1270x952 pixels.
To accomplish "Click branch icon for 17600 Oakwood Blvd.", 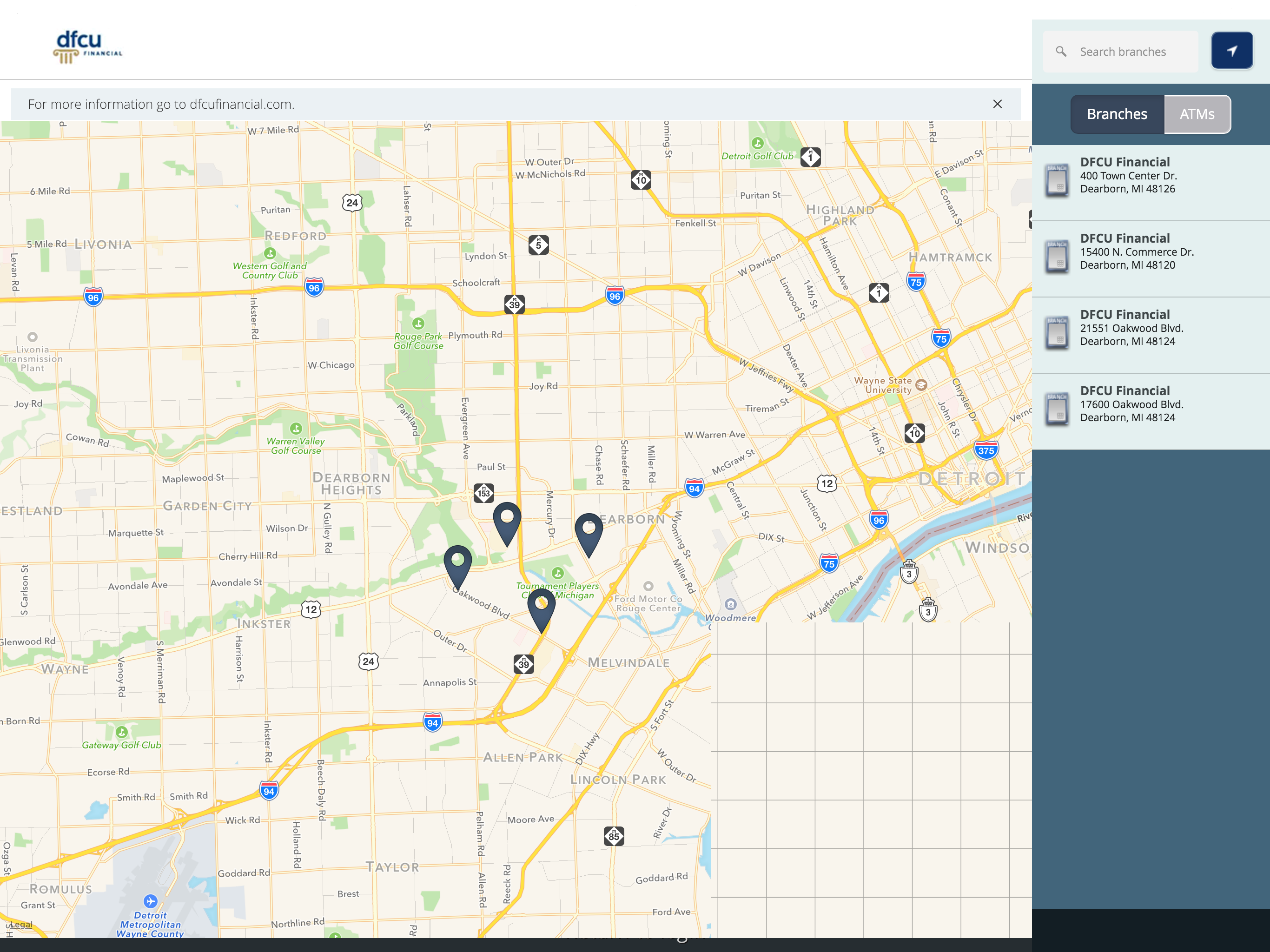I will coord(1057,409).
